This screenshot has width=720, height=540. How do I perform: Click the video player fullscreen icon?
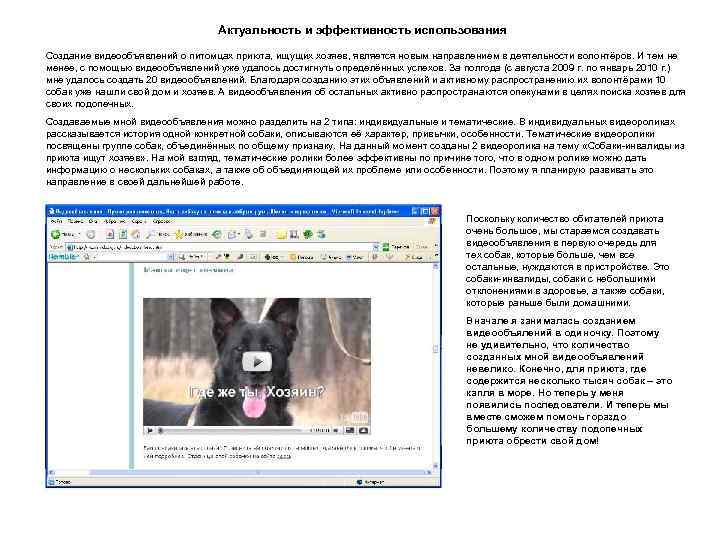tap(363, 430)
